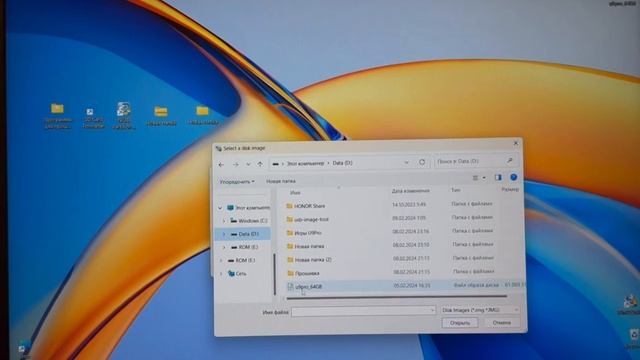Click the drive icon in the address bar
The image size is (640, 360).
click(x=276, y=164)
